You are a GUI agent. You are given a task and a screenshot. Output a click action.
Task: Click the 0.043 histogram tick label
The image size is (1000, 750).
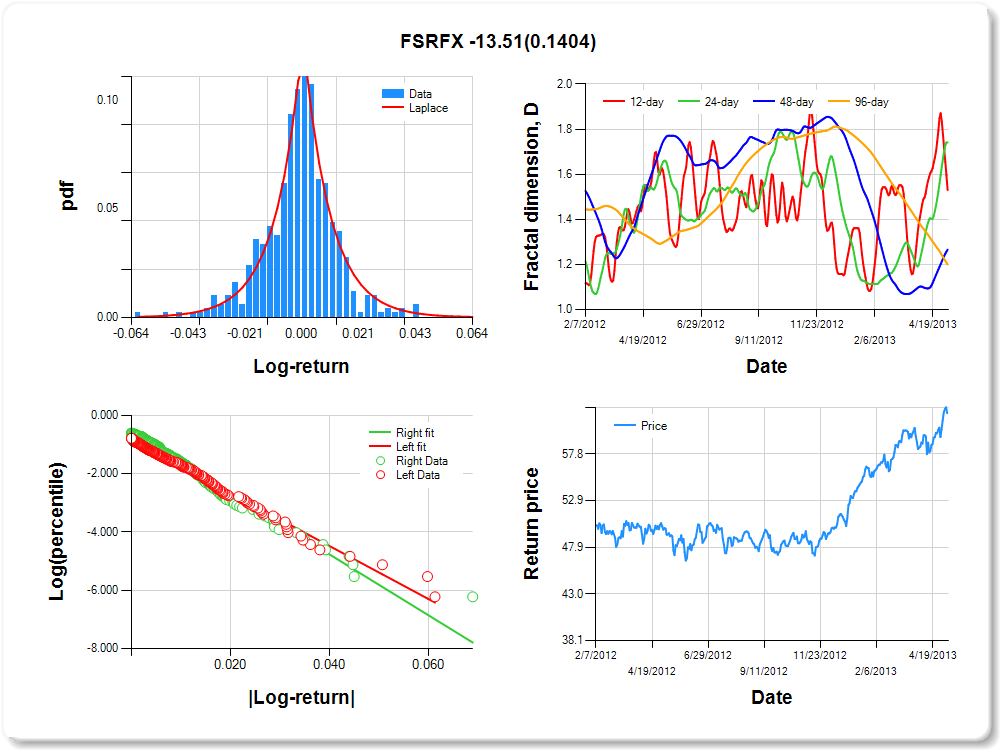coord(415,334)
